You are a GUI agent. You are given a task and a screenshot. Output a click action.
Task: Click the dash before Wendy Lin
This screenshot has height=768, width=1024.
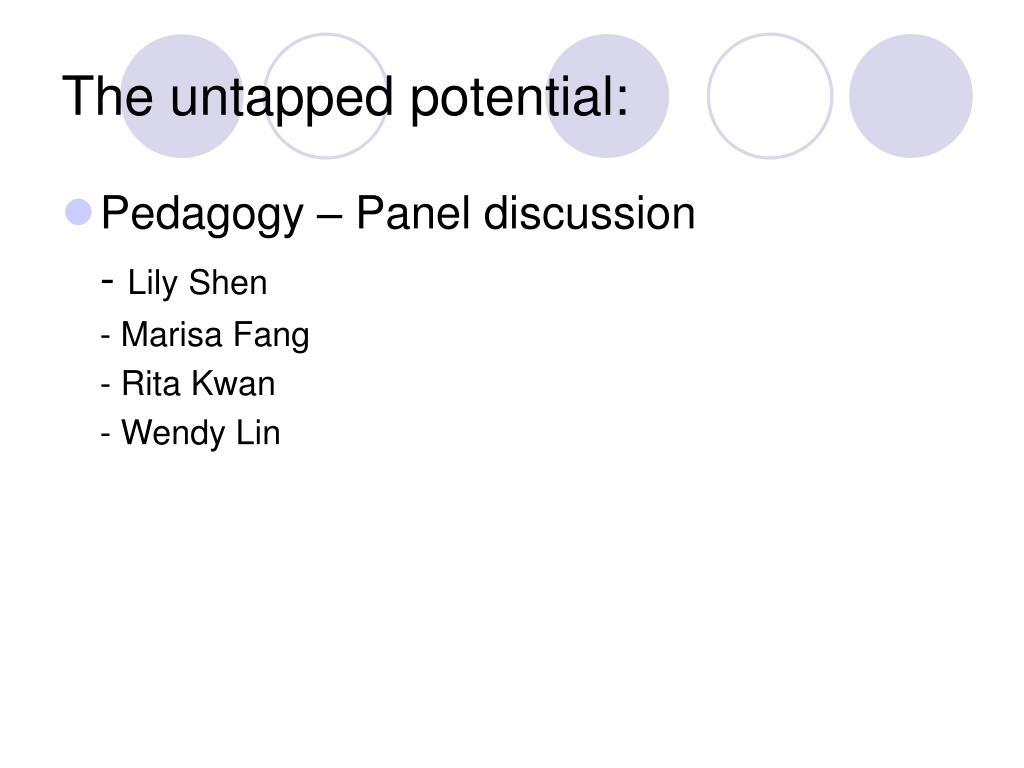(106, 434)
